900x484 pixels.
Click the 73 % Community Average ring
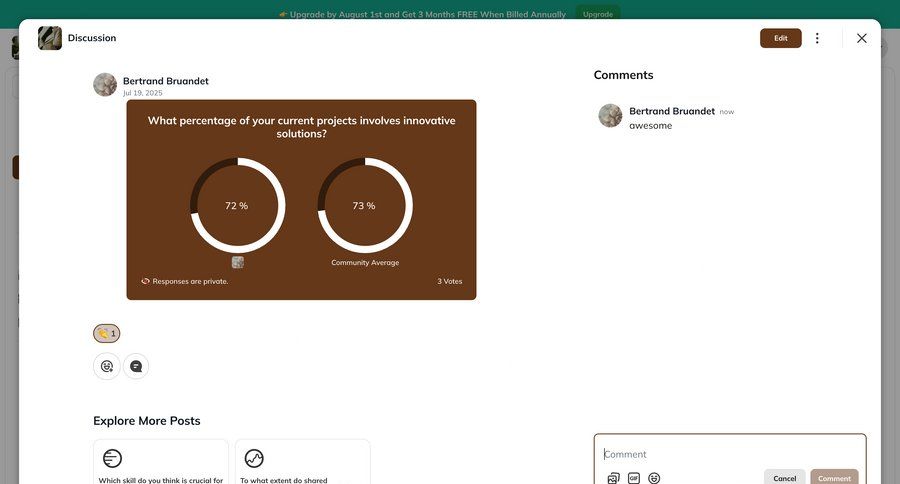[x=365, y=206]
